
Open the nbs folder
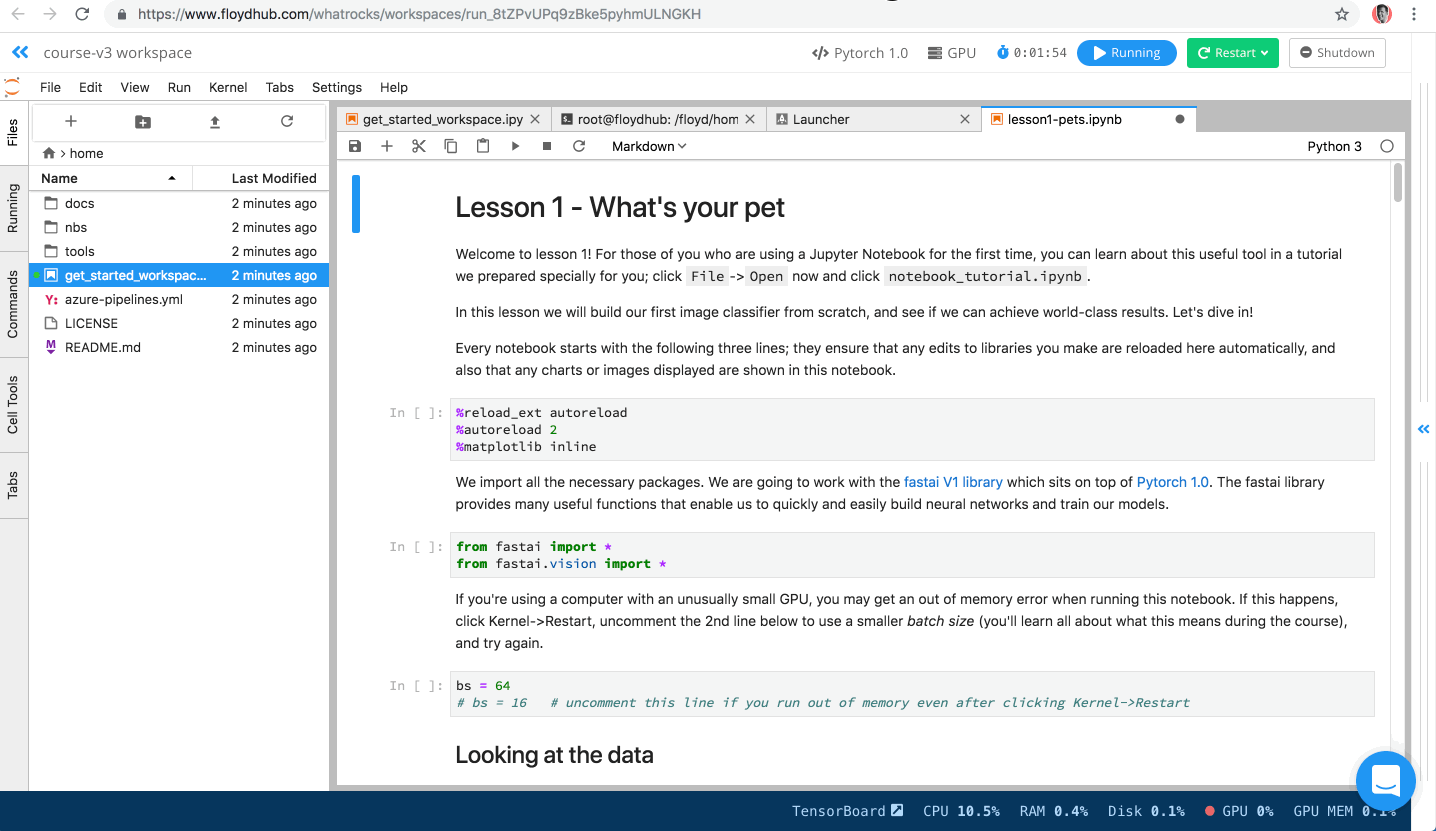[x=76, y=227]
